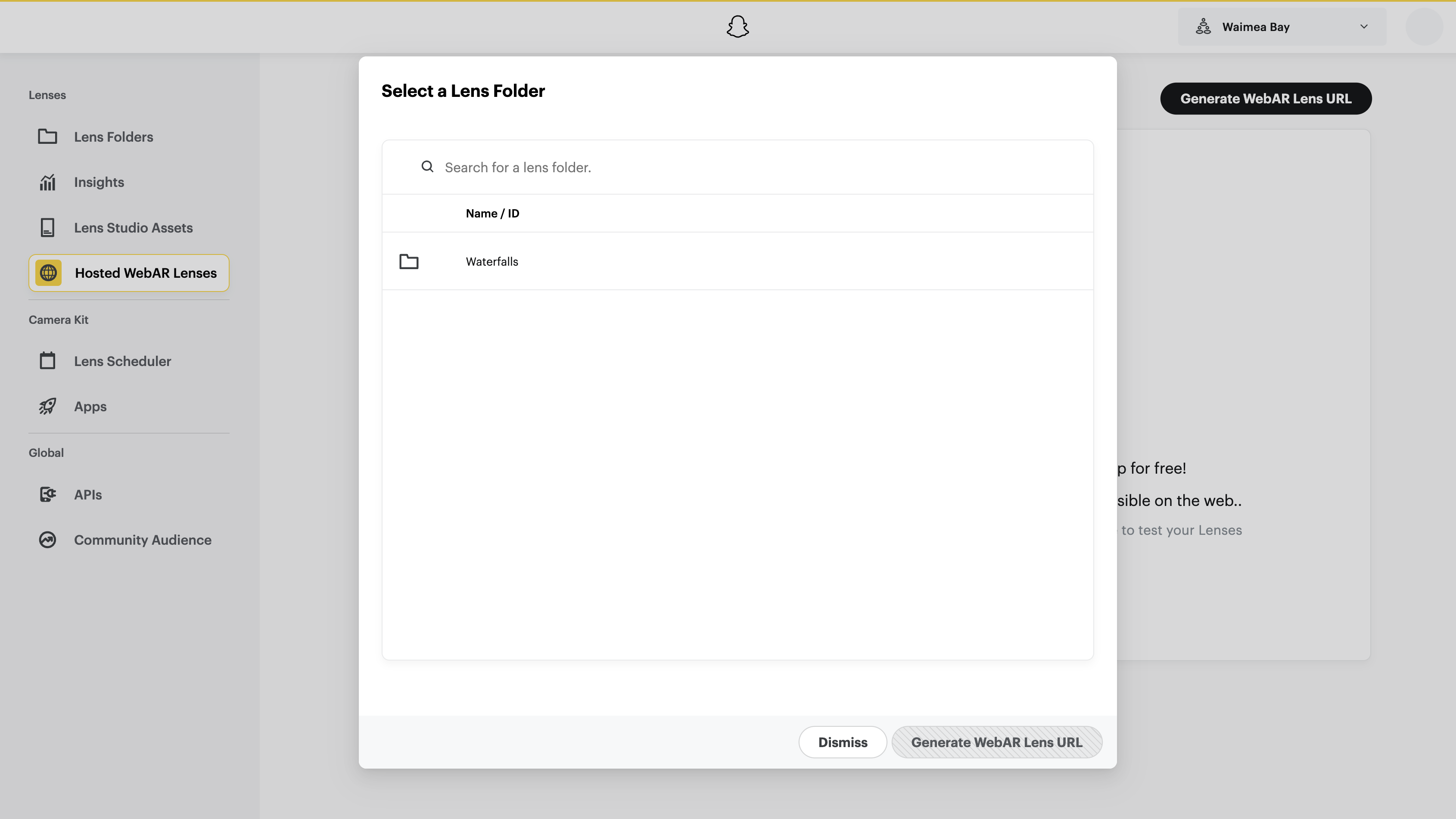This screenshot has height=819, width=1456.
Task: Click the Insights chart icon
Action: 47,182
